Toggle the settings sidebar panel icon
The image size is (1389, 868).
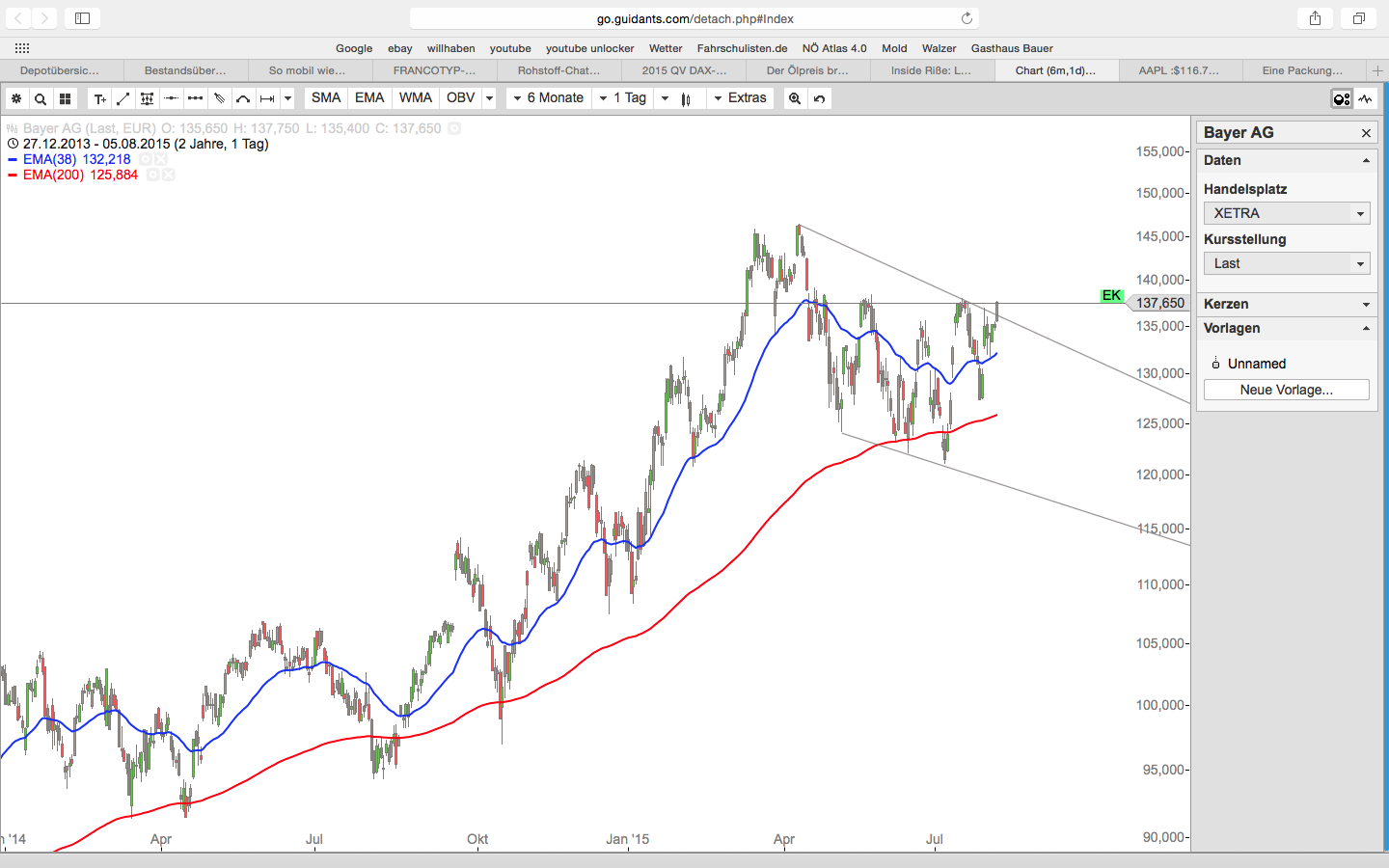1342,98
